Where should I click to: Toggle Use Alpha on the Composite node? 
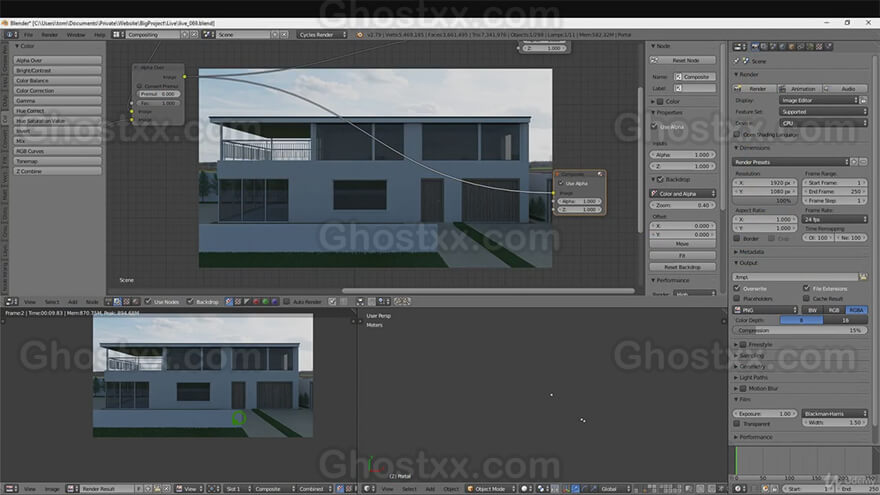[561, 183]
